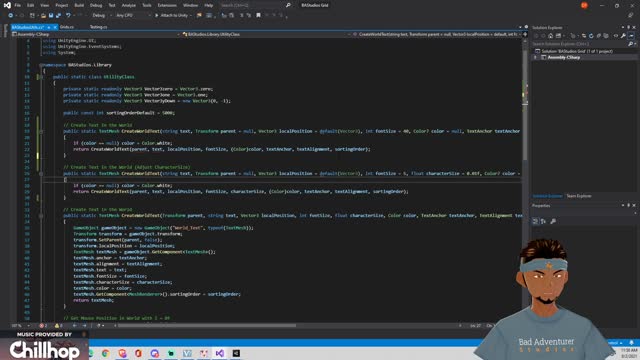The height and width of the screenshot is (360, 640).
Task: Close the BAStudiosUtils.cs tab
Action: point(55,27)
